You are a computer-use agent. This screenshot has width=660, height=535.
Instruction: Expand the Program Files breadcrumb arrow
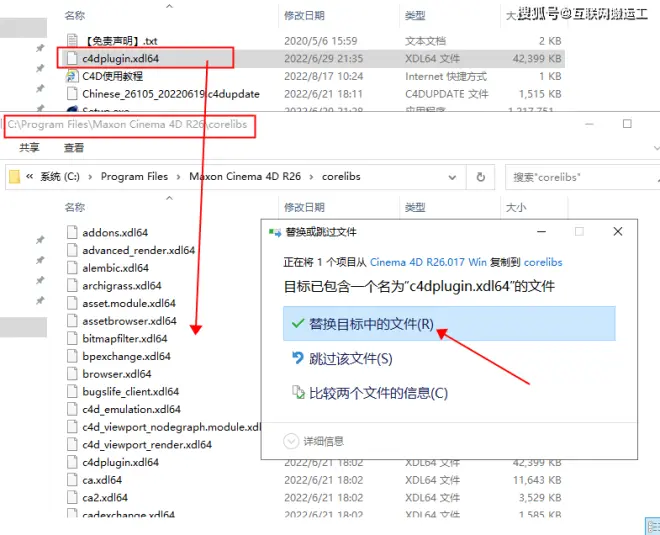coord(179,177)
